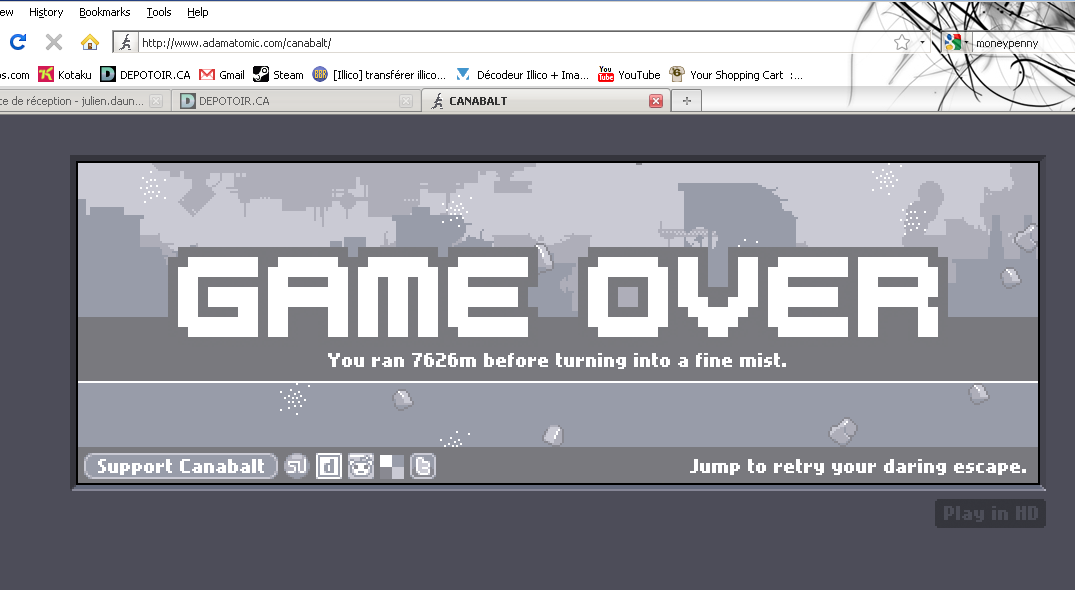This screenshot has height=590, width=1075.
Task: Select the CANABALT tab
Action: click(x=544, y=101)
